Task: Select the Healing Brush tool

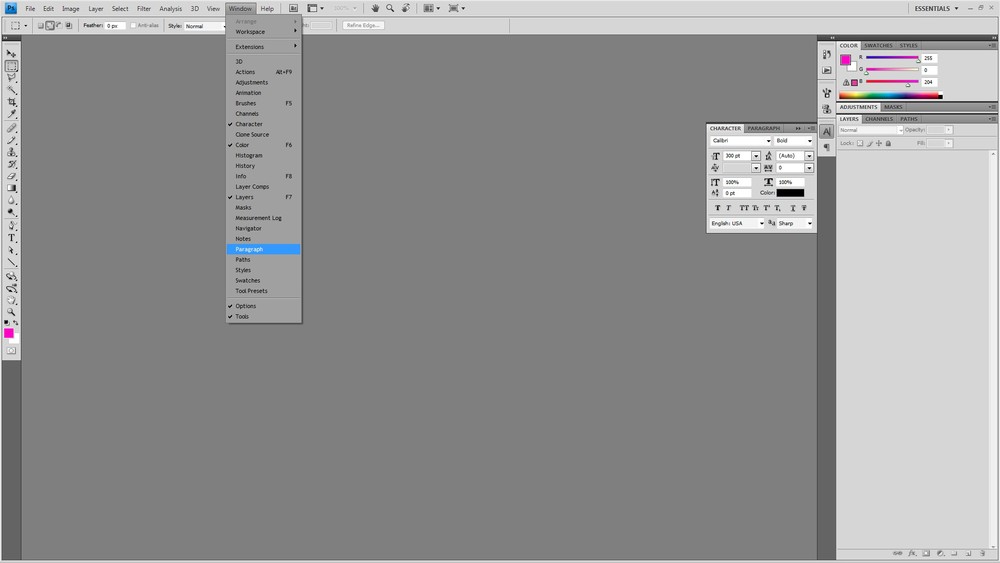Action: click(x=11, y=128)
